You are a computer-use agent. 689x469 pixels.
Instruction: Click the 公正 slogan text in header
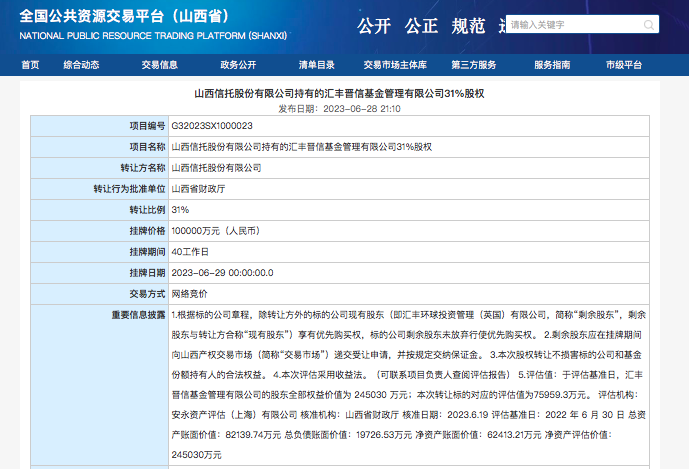click(x=421, y=26)
